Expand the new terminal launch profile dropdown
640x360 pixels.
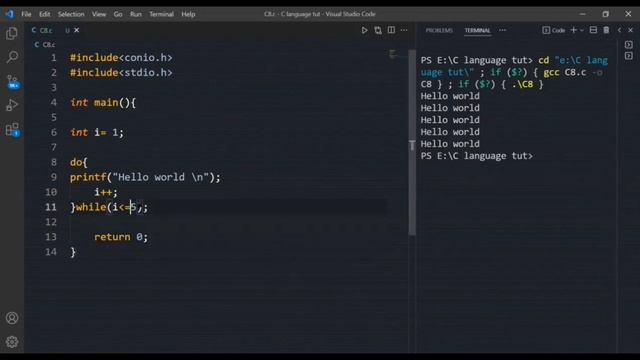tap(582, 30)
